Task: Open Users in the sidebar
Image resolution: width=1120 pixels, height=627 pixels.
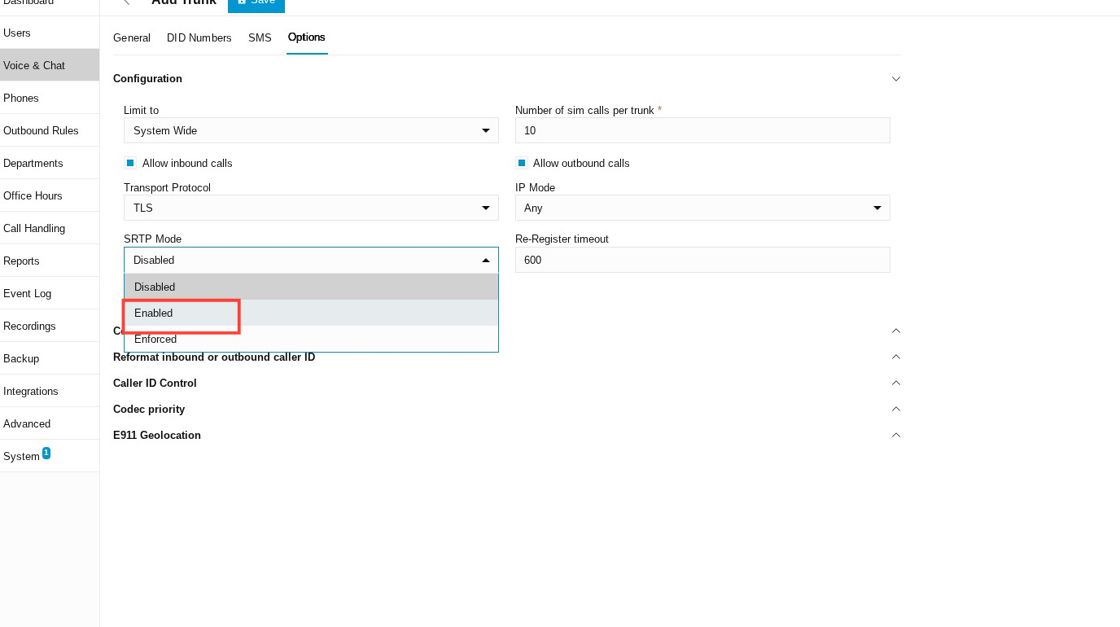Action: (49, 33)
